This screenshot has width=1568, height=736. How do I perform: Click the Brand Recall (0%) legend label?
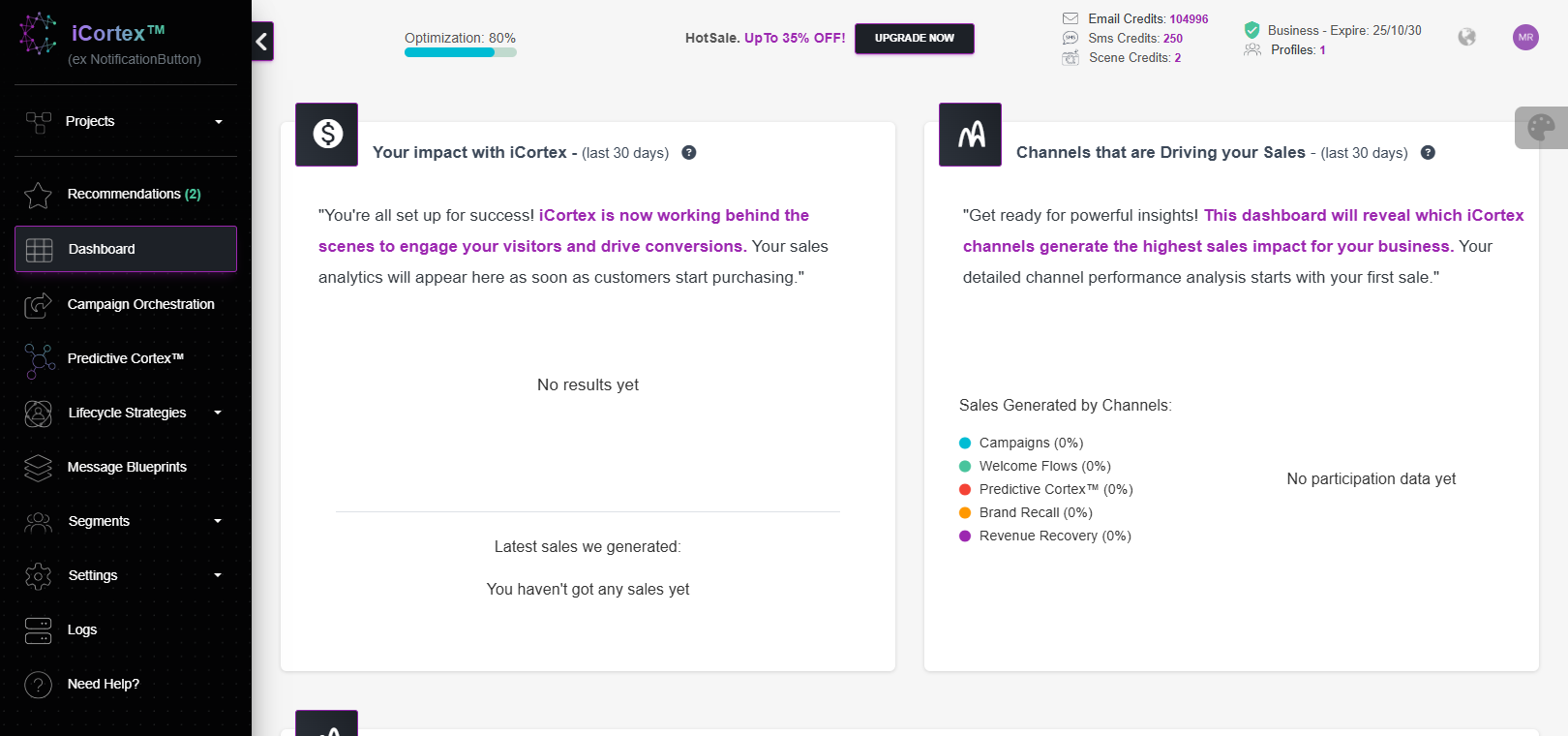tap(1036, 512)
